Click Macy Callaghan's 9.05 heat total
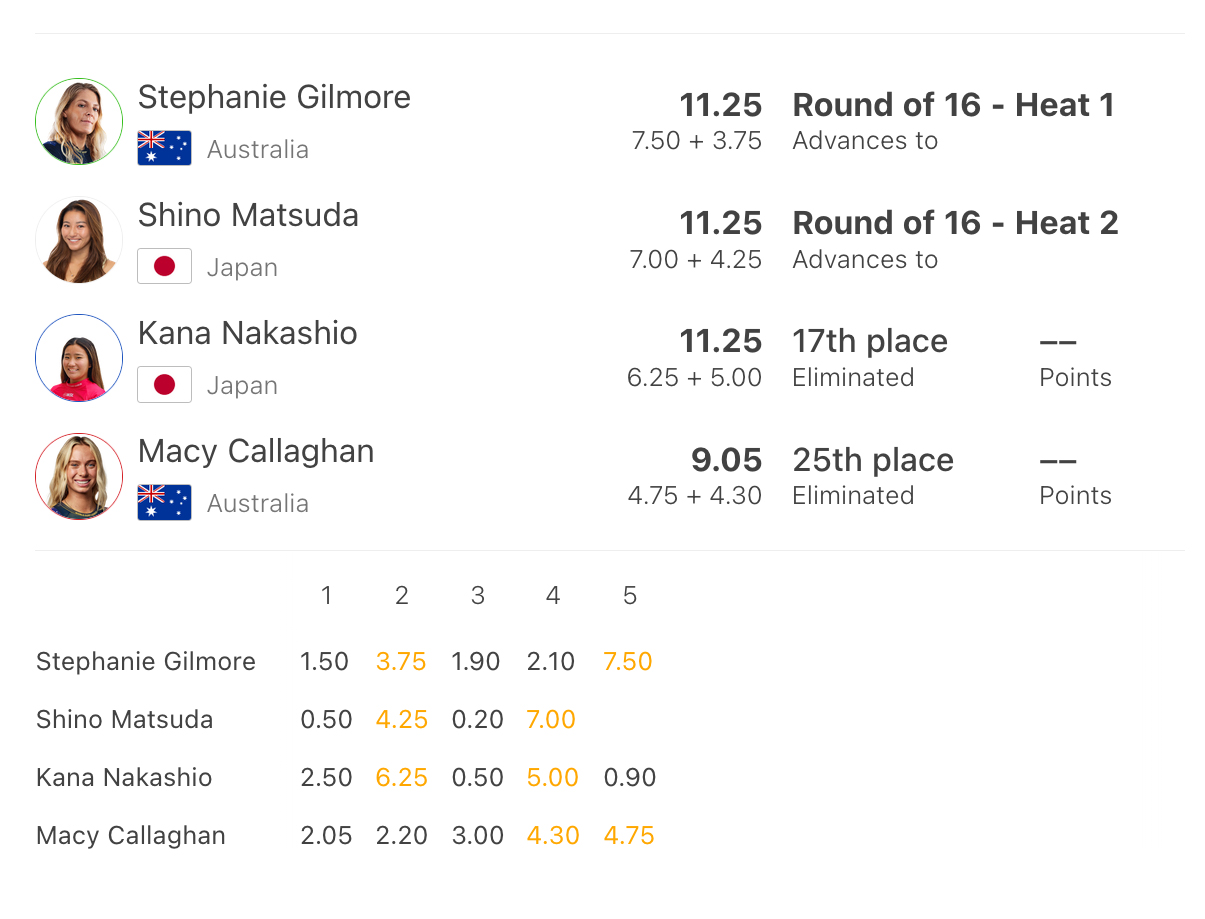Image resolution: width=1205 pixels, height=919 pixels. tap(726, 460)
